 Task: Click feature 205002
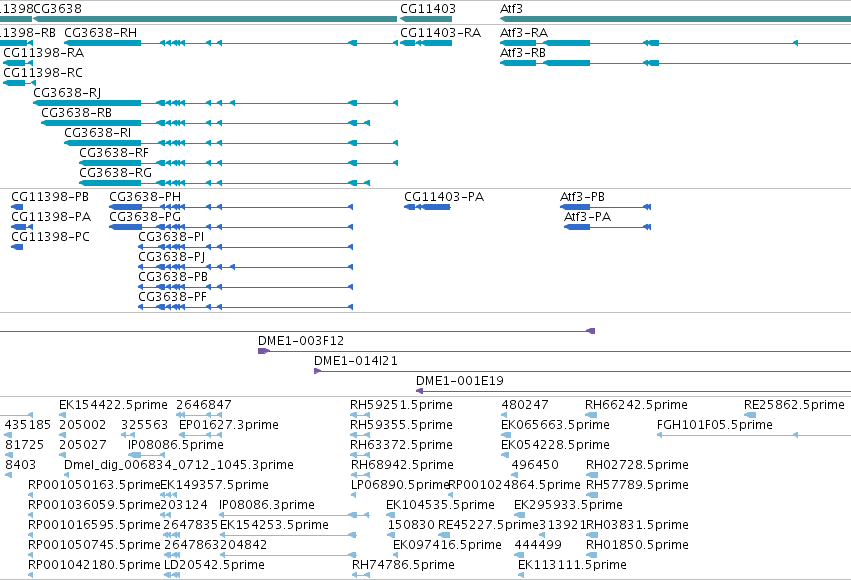tap(82, 425)
